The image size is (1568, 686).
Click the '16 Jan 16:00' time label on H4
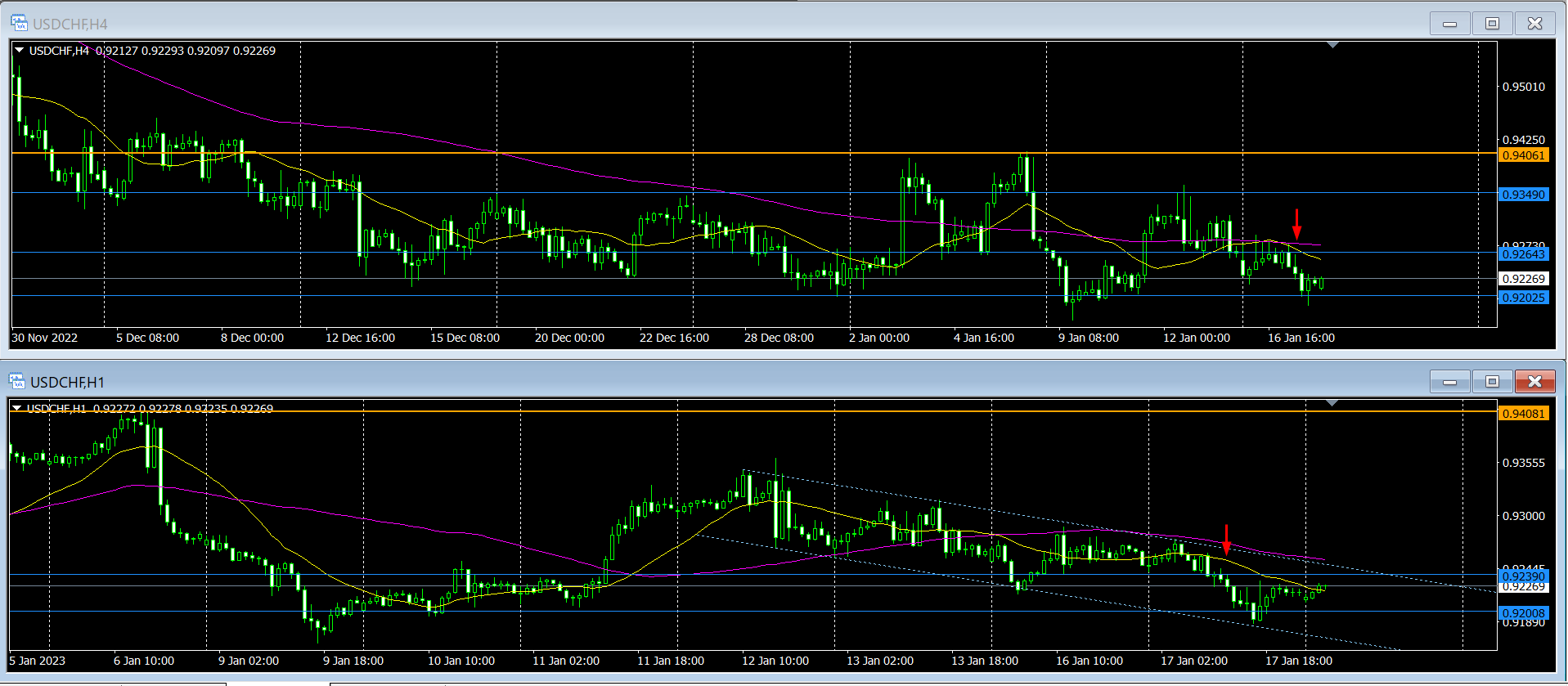1301,338
